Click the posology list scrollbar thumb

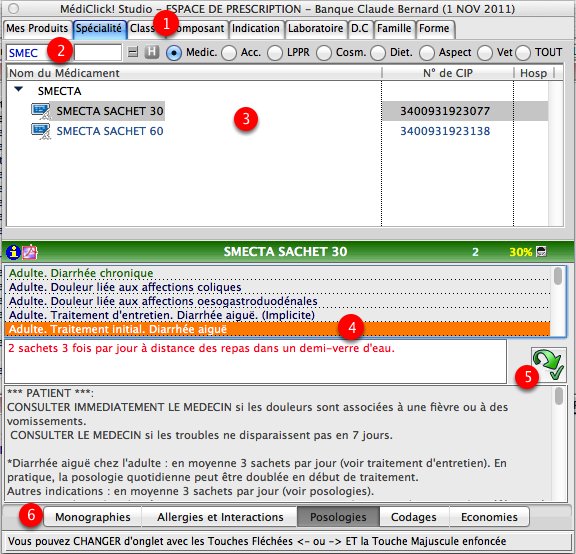tap(558, 276)
